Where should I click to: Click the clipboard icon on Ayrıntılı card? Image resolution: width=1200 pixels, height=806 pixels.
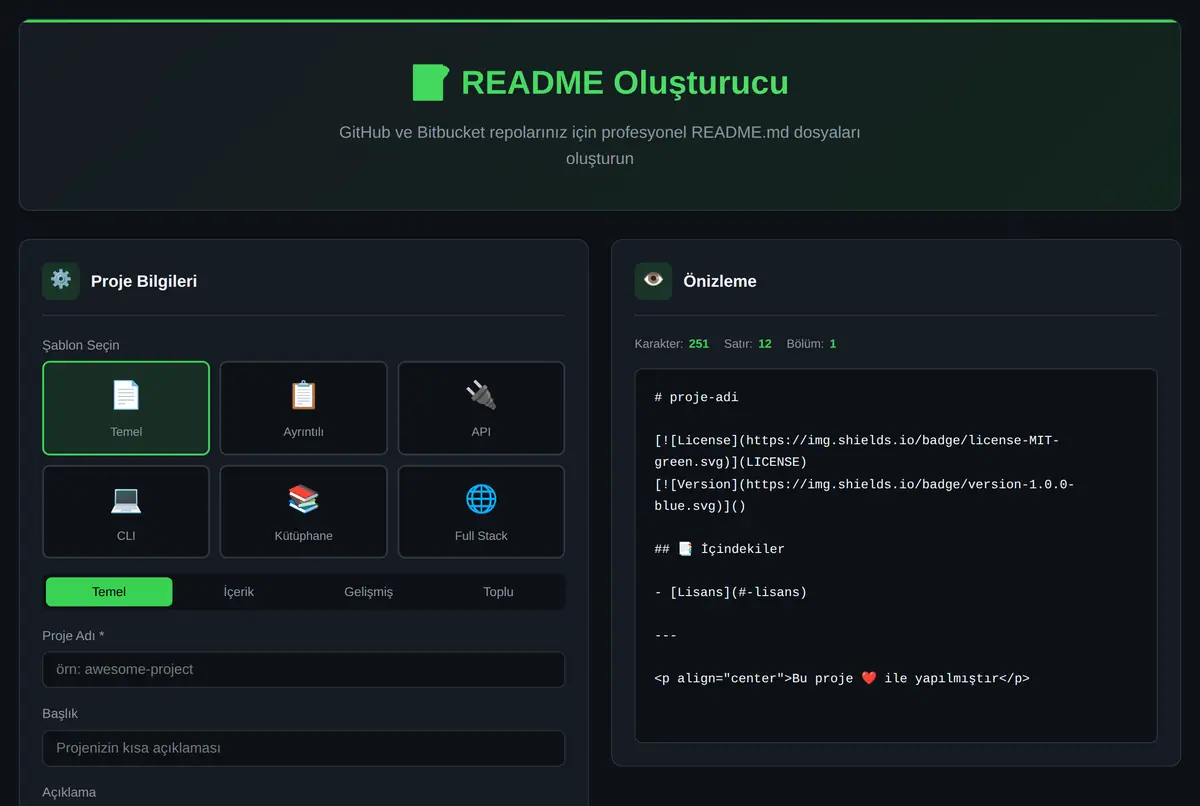[x=303, y=395]
